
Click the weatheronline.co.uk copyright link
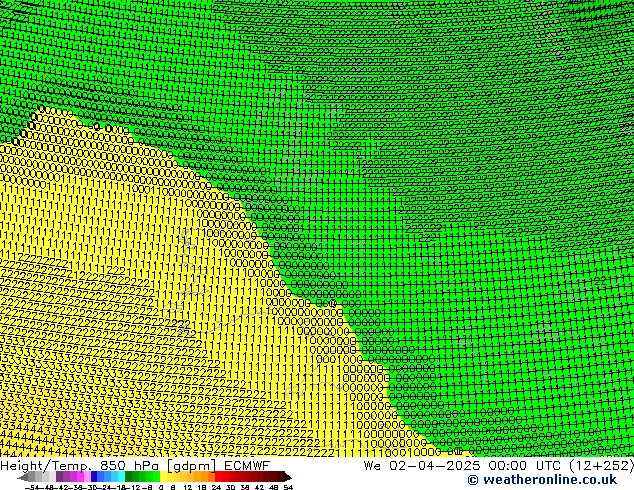(x=542, y=480)
